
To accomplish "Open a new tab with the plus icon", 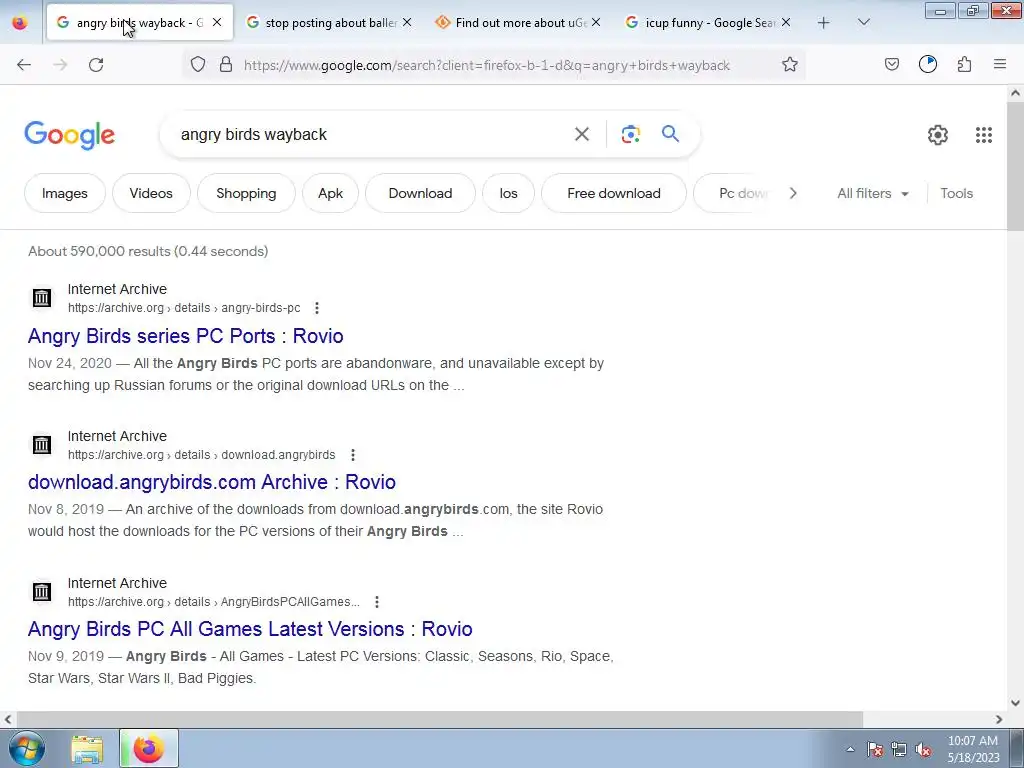I will pyautogui.click(x=824, y=23).
